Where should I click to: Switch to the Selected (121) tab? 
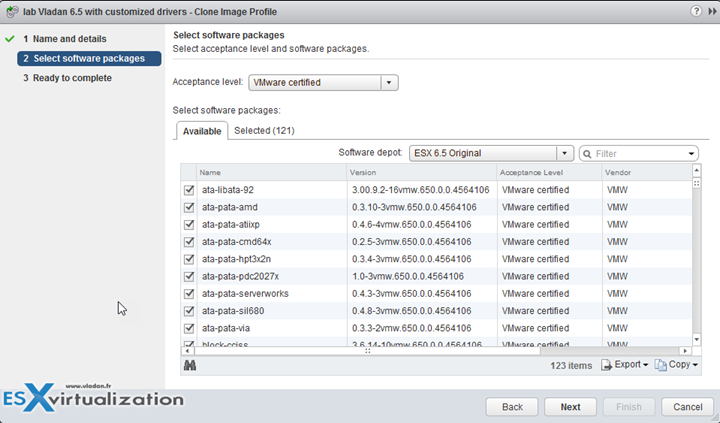click(264, 130)
